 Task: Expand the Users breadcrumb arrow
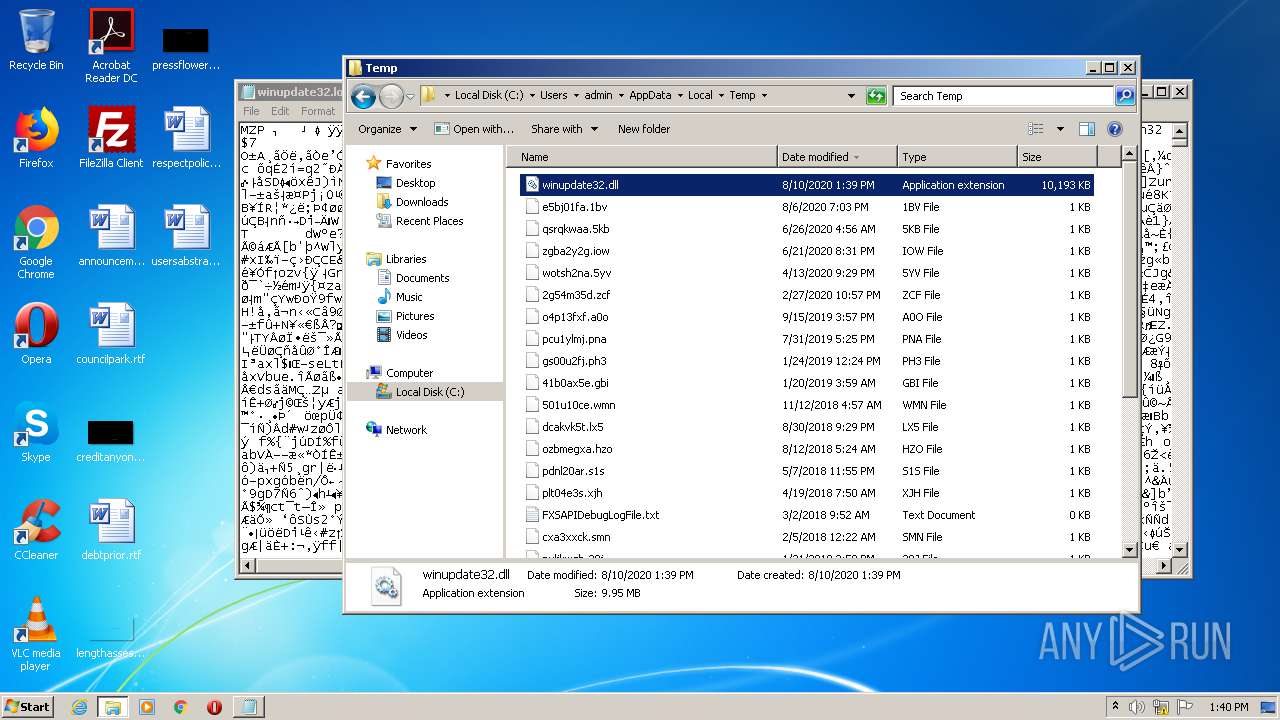(575, 96)
